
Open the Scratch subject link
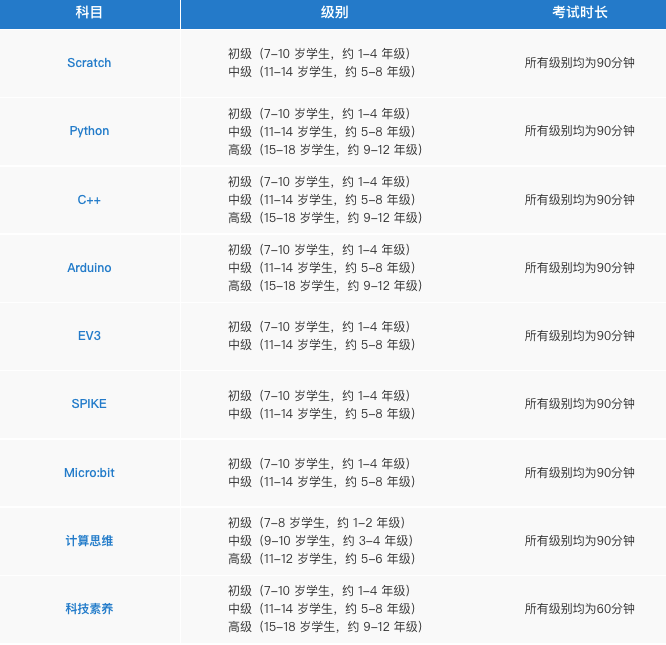click(89, 63)
